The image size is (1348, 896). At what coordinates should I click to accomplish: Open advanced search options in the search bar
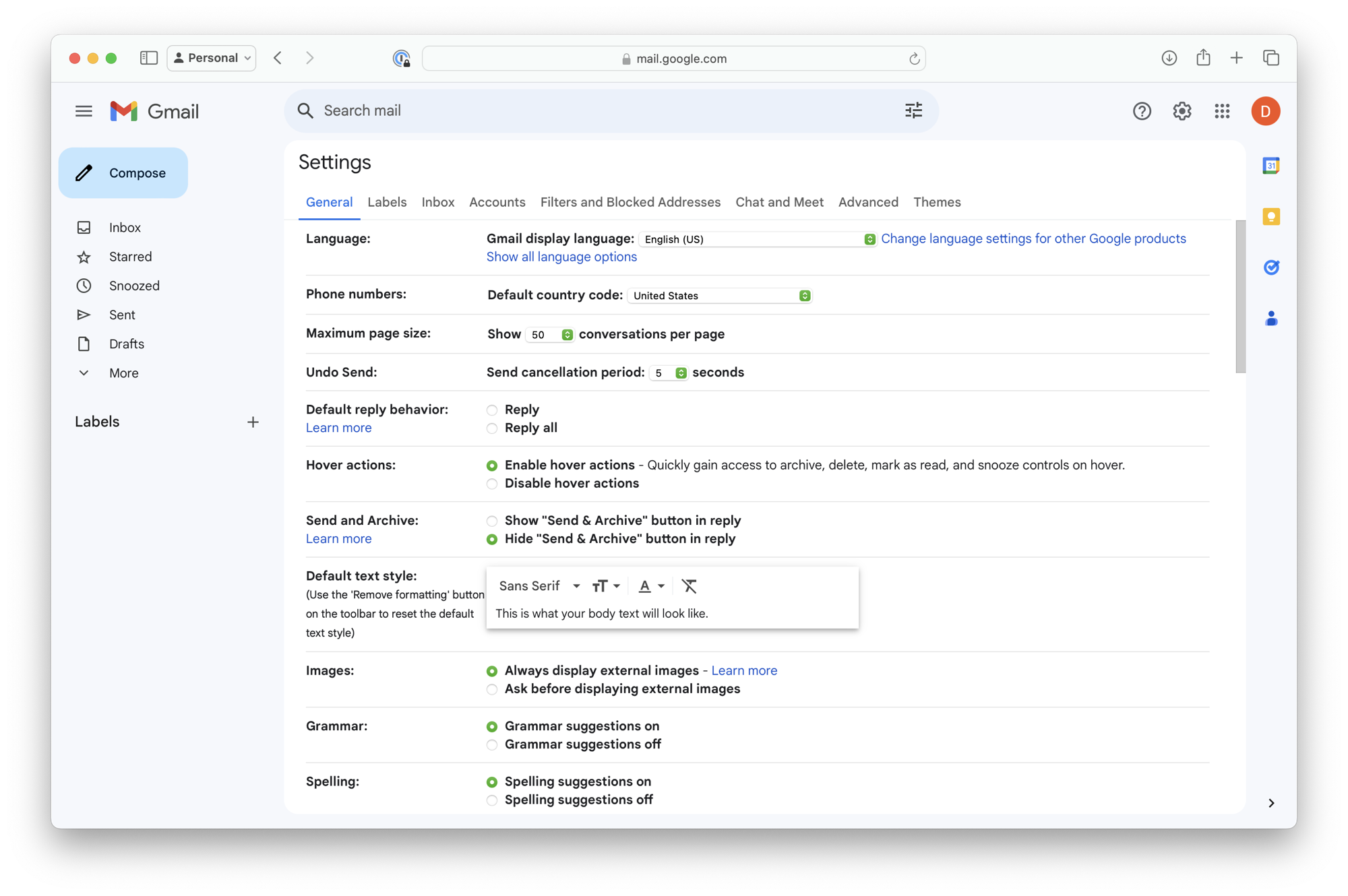click(x=913, y=110)
